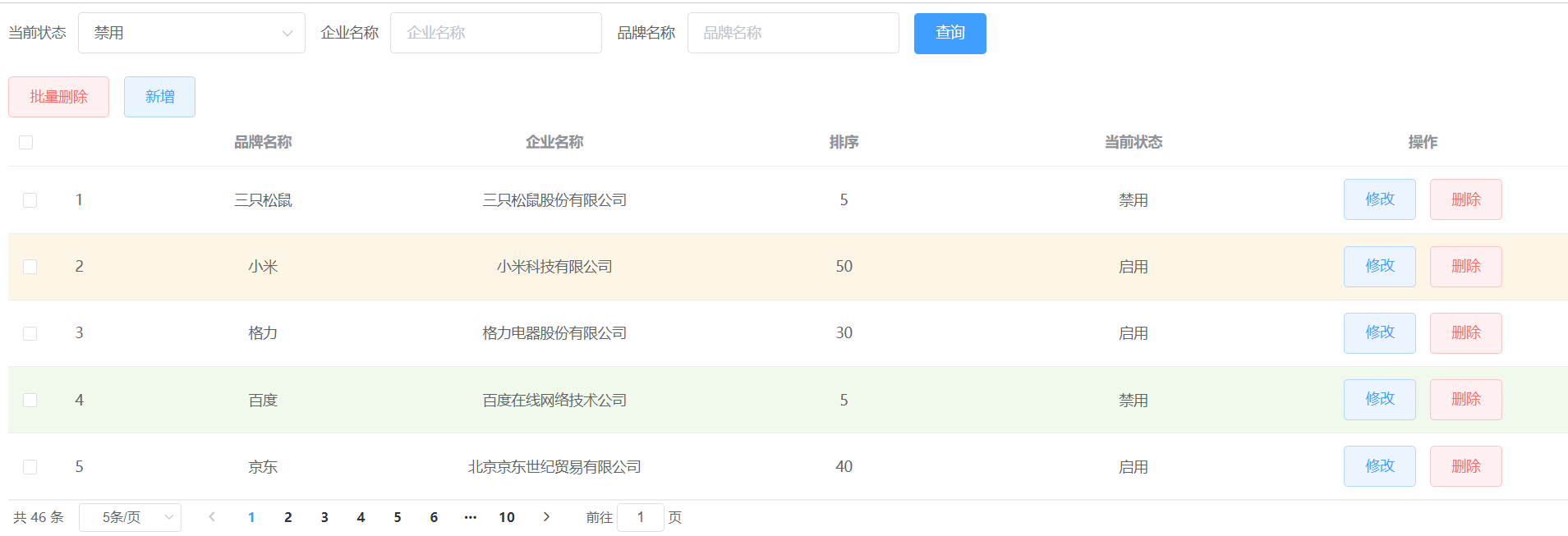
Task: Click 删除 for the 京东 row
Action: (1466, 466)
